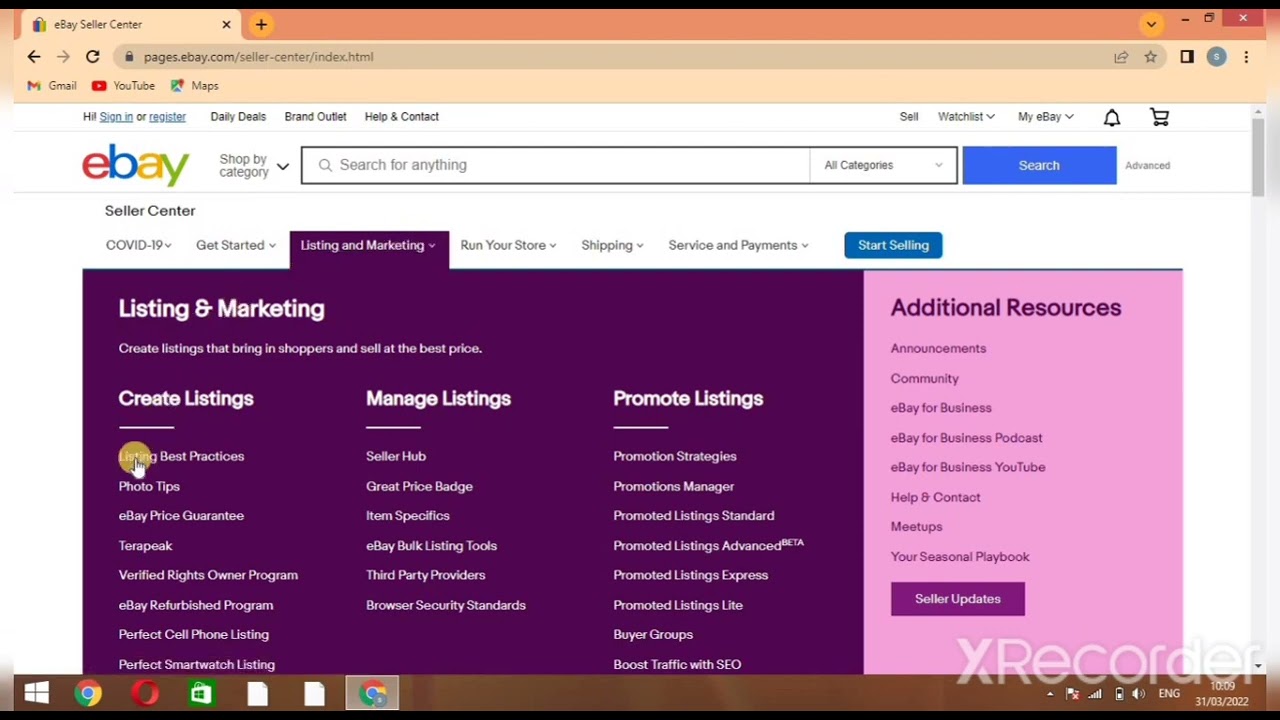Click the blue Search button

tap(1039, 165)
